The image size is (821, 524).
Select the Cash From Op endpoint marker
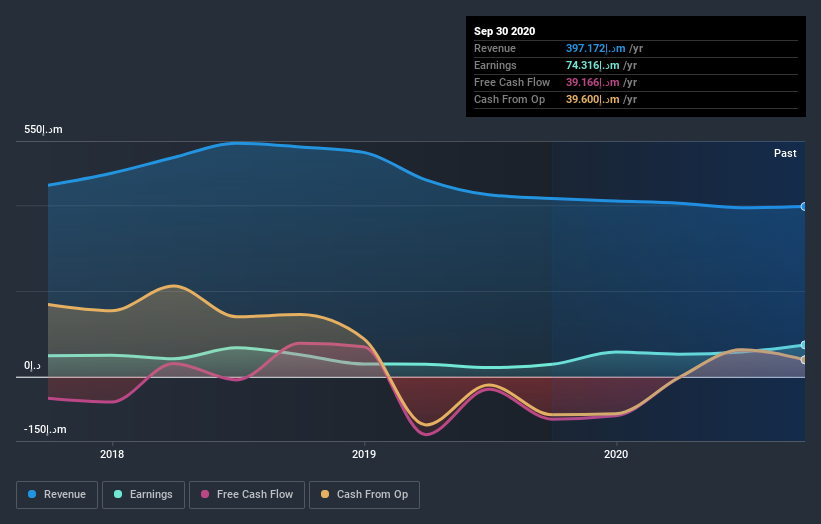pyautogui.click(x=803, y=360)
